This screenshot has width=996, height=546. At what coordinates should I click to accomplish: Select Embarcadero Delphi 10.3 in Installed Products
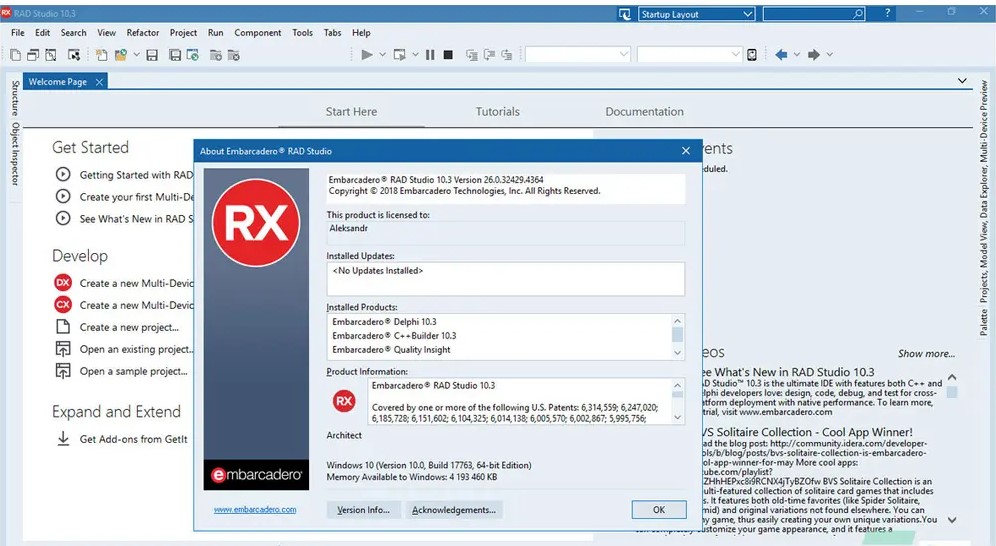coord(384,322)
